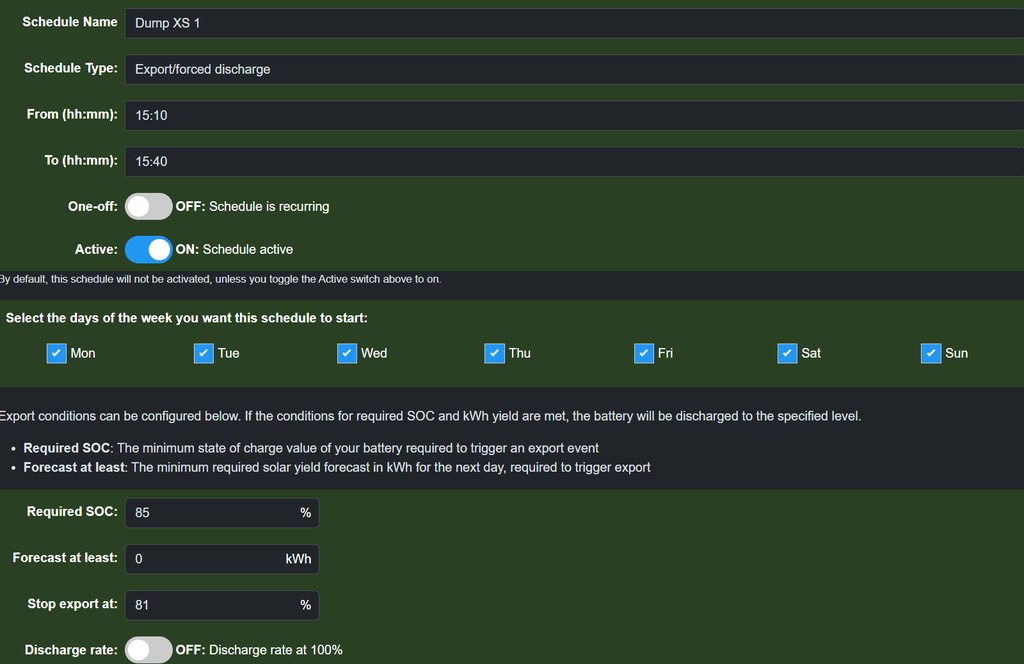Click the From (hh:mm) time field
The height and width of the screenshot is (664, 1024).
[574, 115]
